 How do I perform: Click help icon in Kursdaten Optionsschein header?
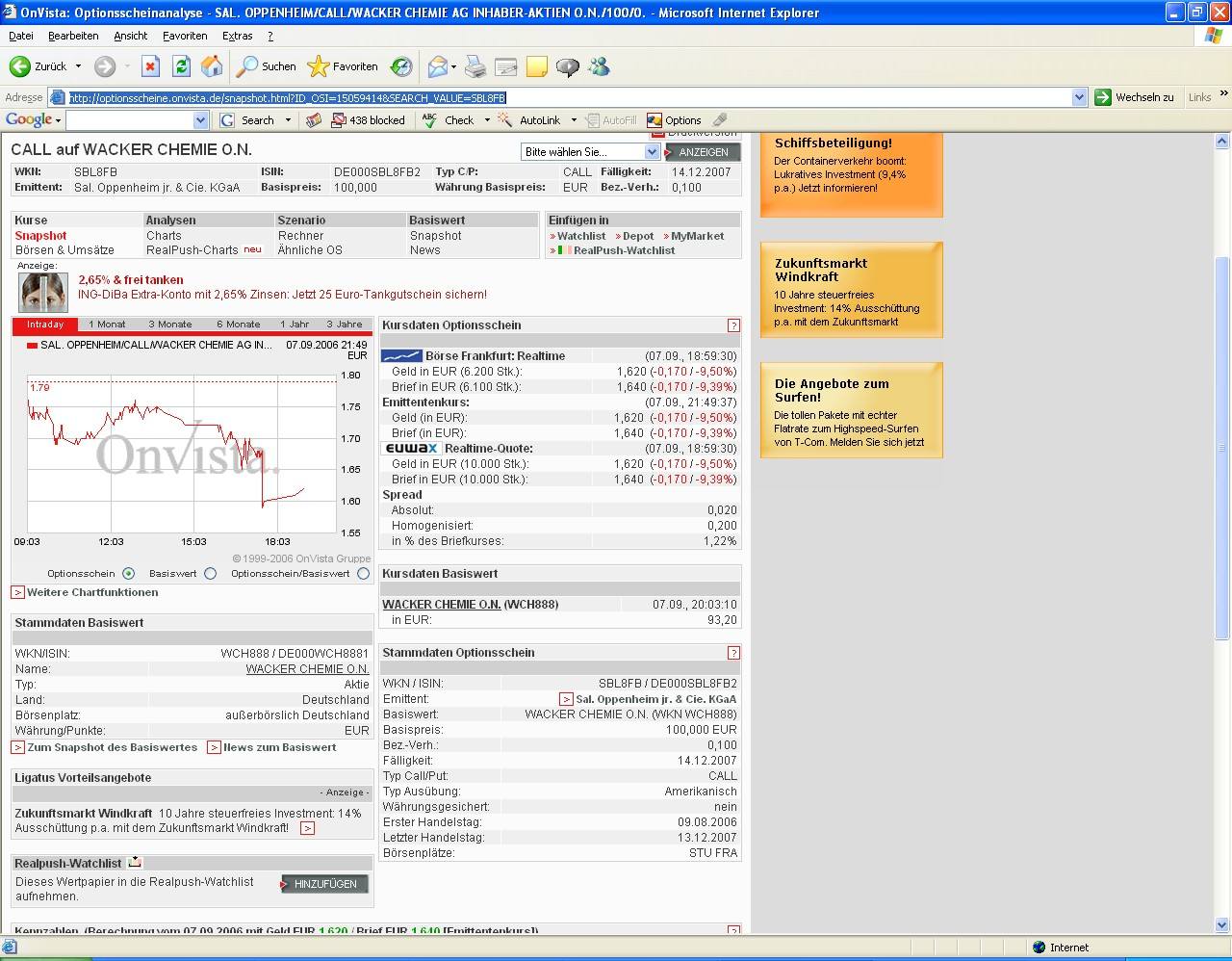click(x=733, y=325)
